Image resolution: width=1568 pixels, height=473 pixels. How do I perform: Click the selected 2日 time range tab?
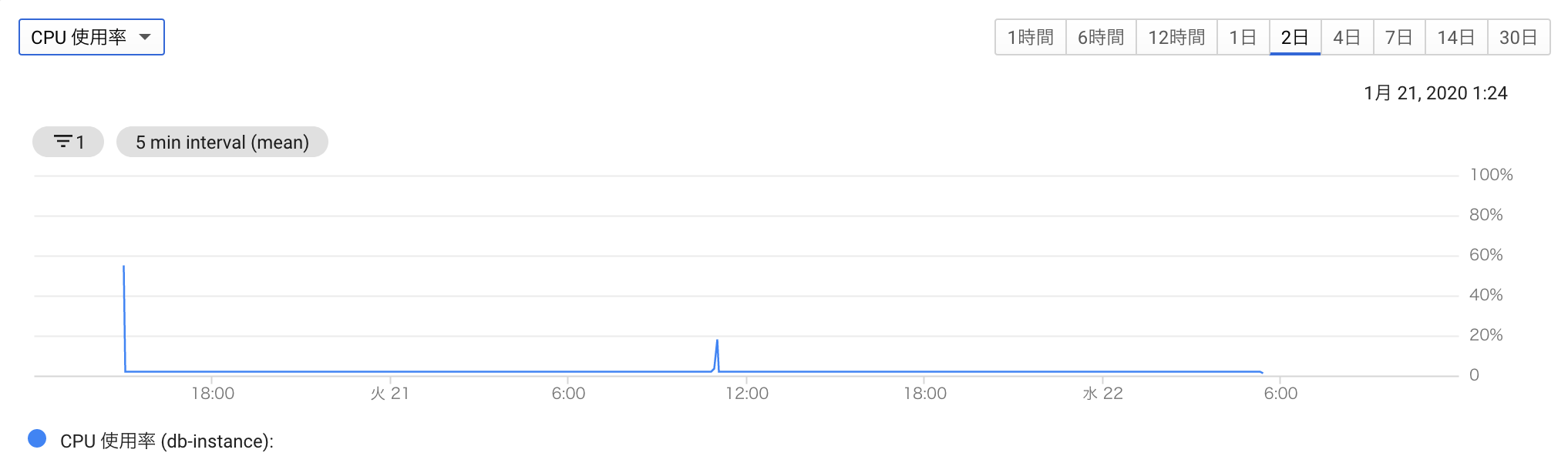pyautogui.click(x=1295, y=37)
